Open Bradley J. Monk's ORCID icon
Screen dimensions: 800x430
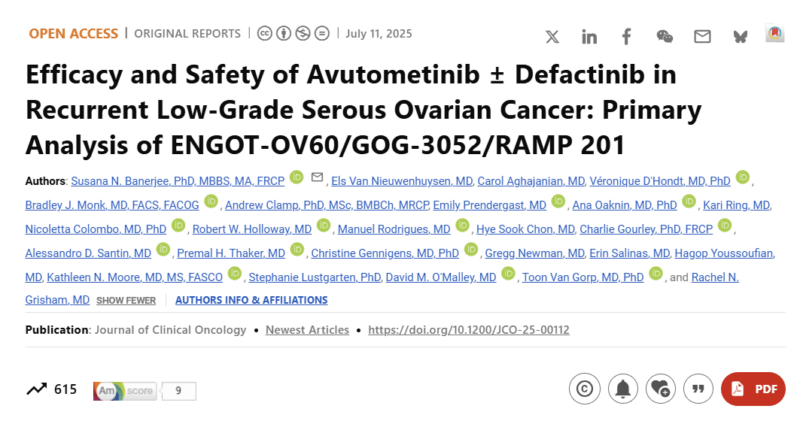point(211,201)
